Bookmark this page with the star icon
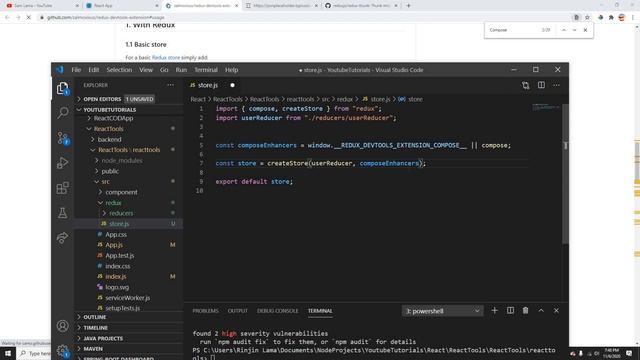The height and width of the screenshot is (360, 640). click(587, 18)
